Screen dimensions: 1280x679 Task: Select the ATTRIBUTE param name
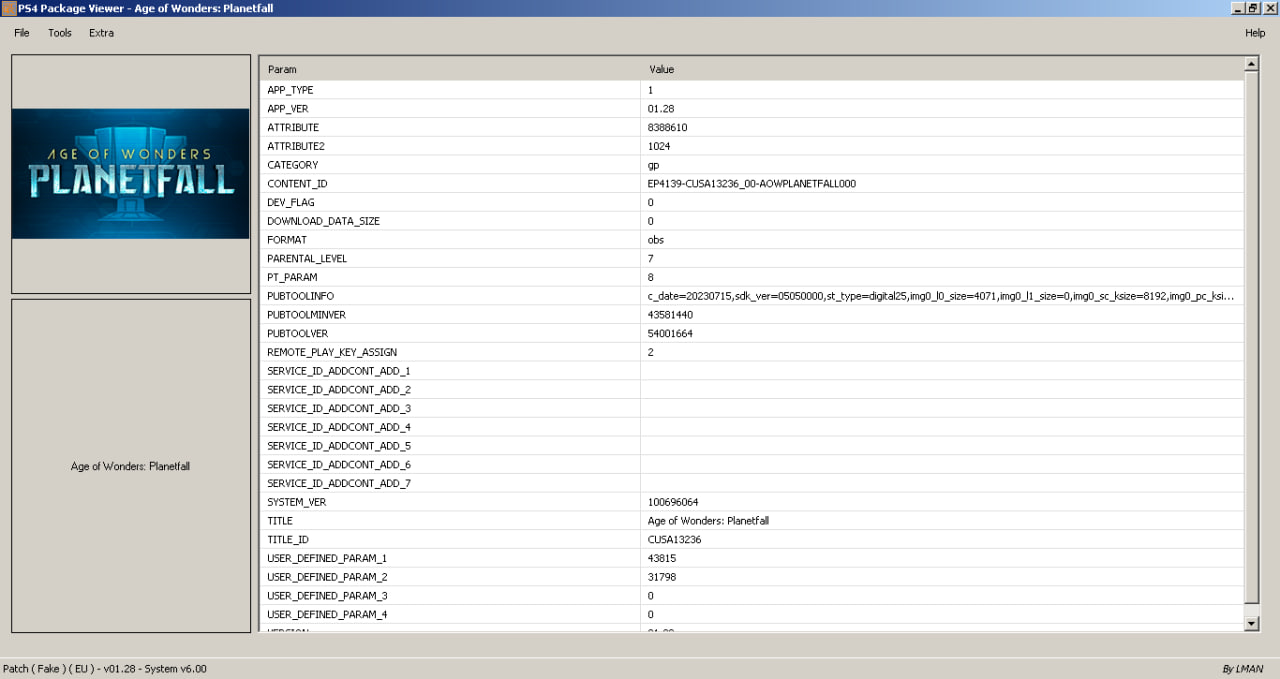click(293, 127)
